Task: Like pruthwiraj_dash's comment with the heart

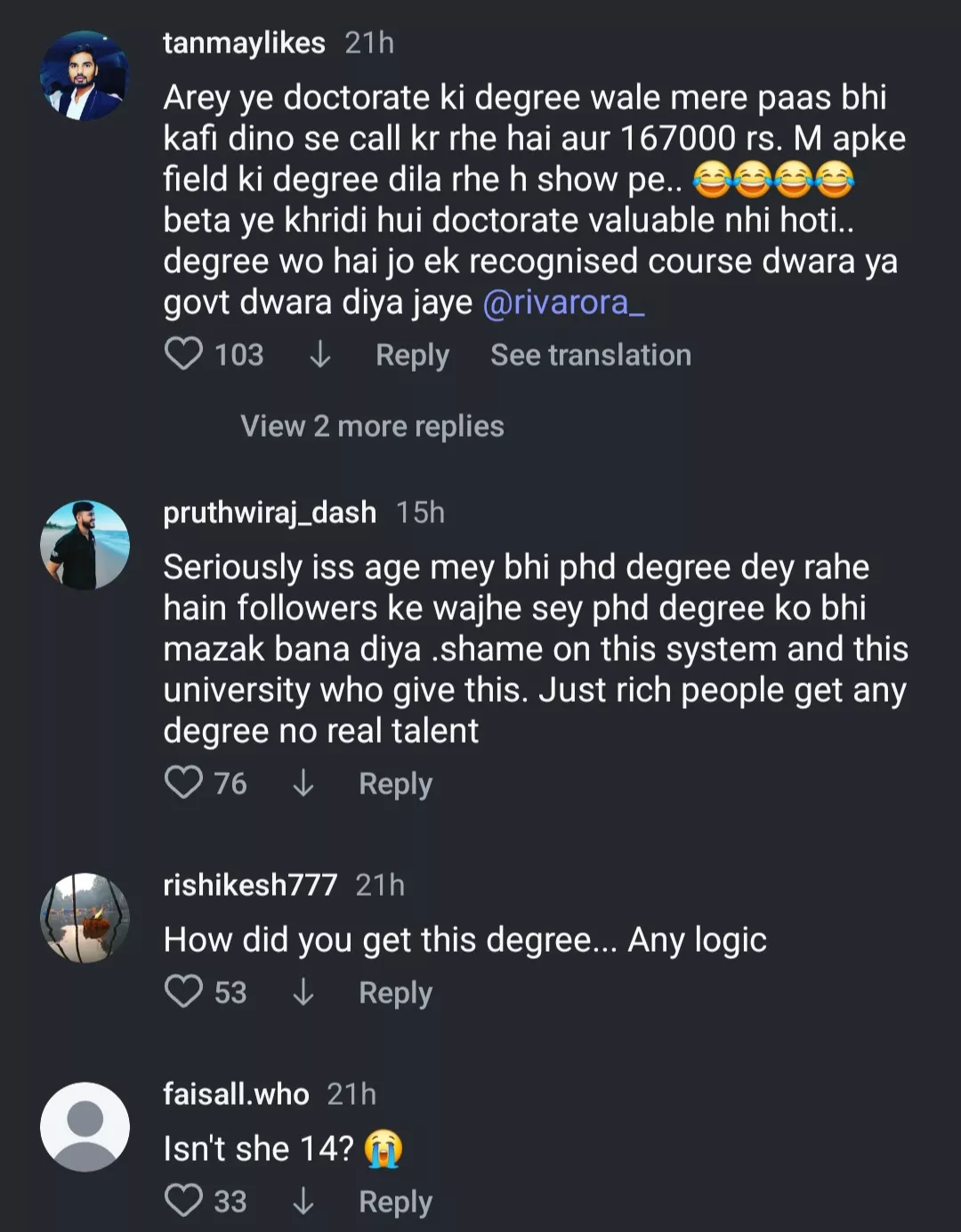Action: coord(184,783)
